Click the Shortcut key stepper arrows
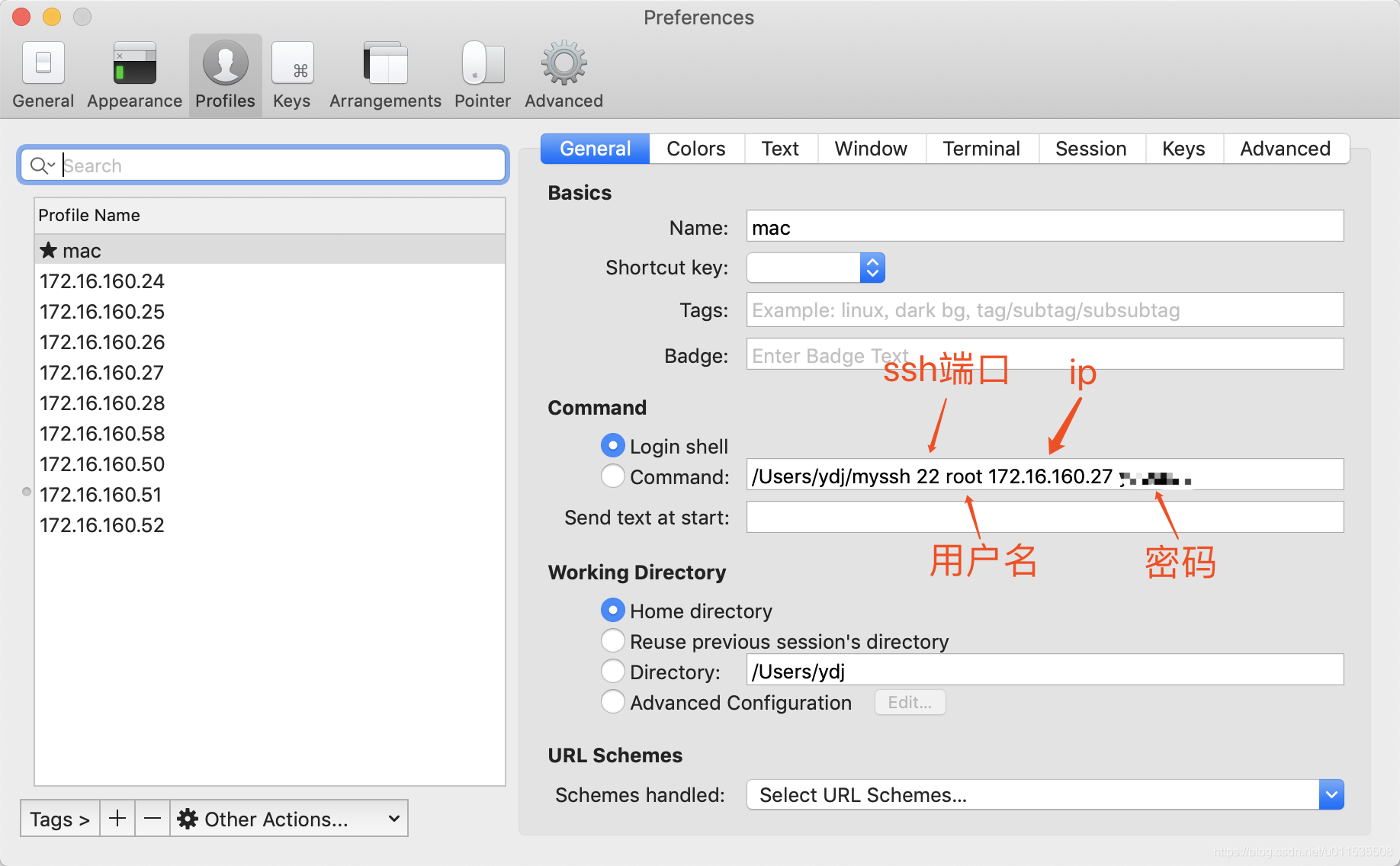Viewport: 1400px width, 866px height. pyautogui.click(x=872, y=268)
